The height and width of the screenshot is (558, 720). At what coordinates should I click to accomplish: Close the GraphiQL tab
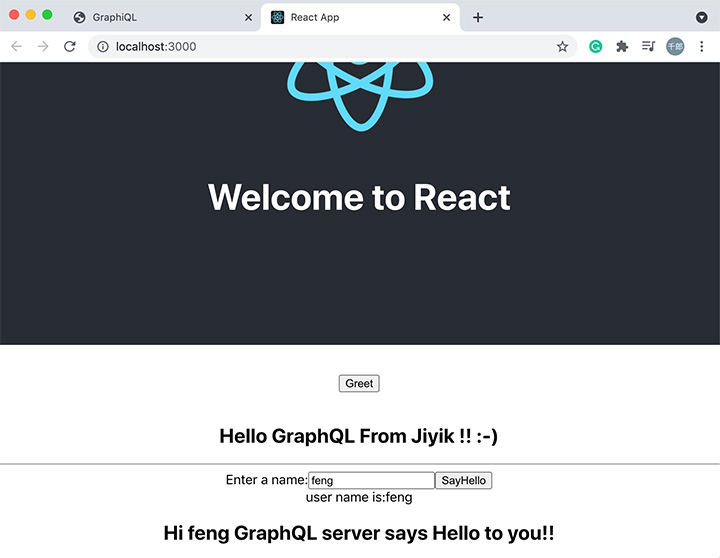click(x=248, y=17)
